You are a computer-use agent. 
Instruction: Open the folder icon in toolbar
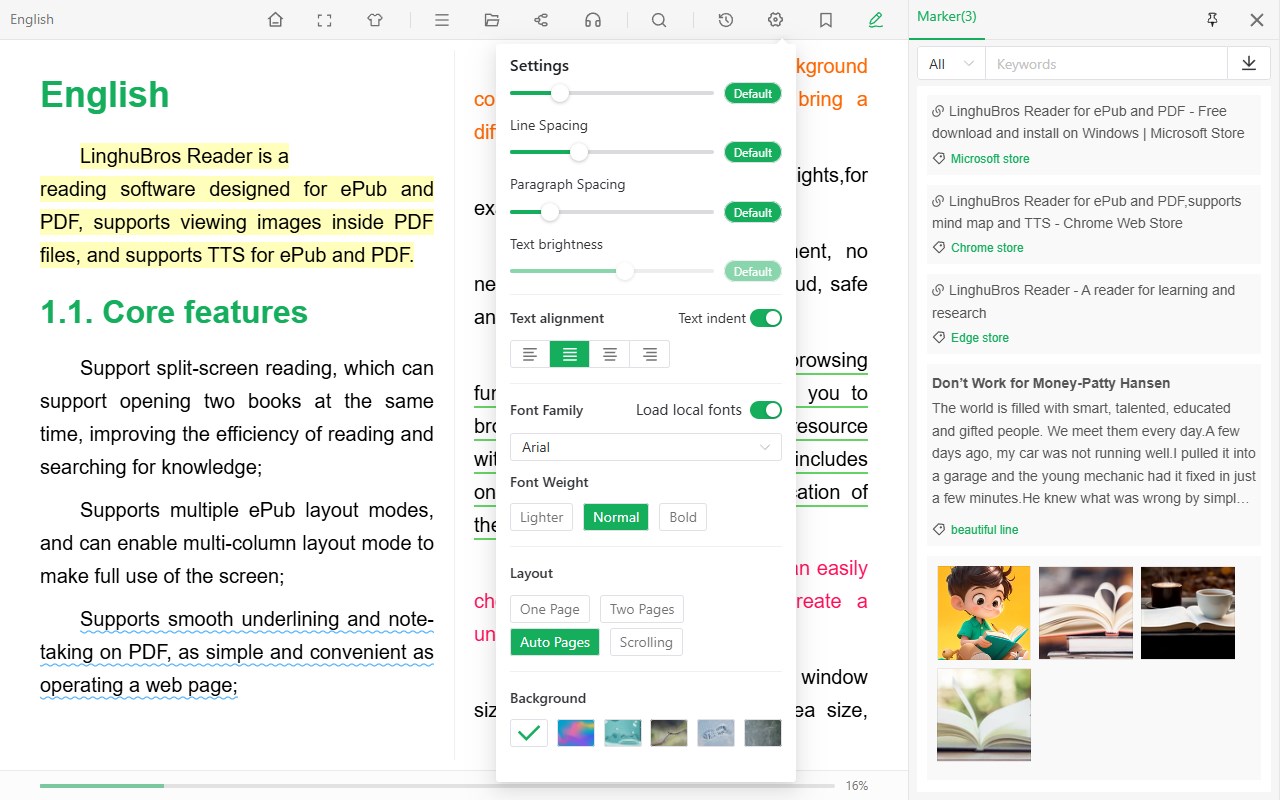point(491,20)
